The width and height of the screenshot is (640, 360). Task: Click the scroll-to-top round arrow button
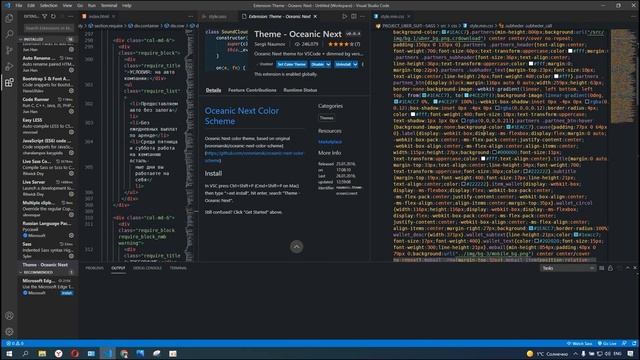(297, 247)
